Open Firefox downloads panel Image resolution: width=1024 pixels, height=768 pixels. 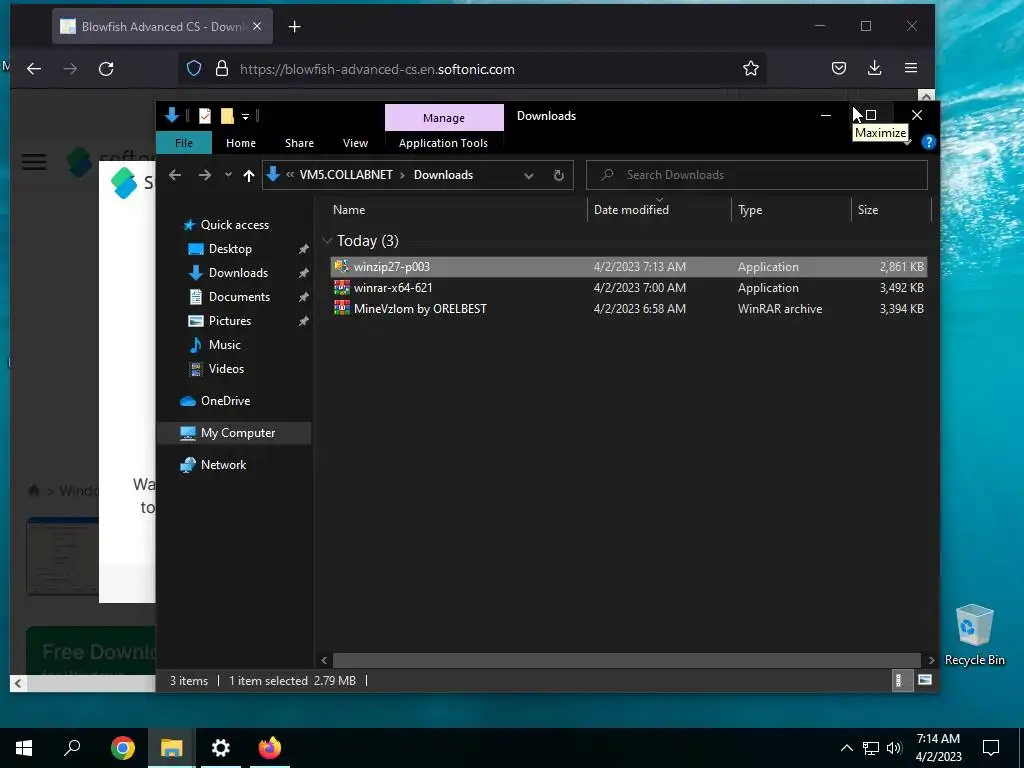[x=874, y=68]
